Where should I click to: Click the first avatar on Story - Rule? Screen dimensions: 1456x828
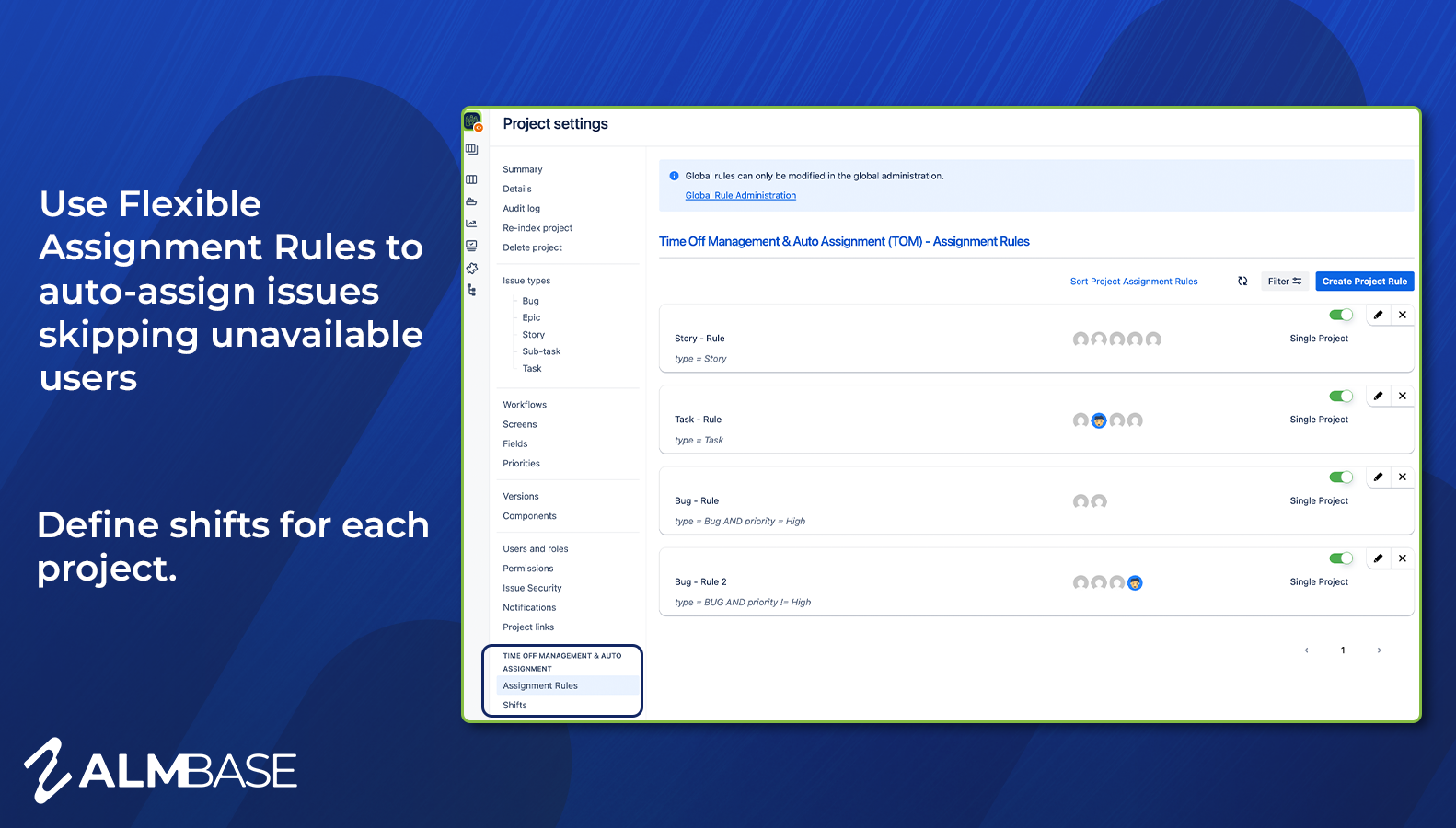[1080, 339]
